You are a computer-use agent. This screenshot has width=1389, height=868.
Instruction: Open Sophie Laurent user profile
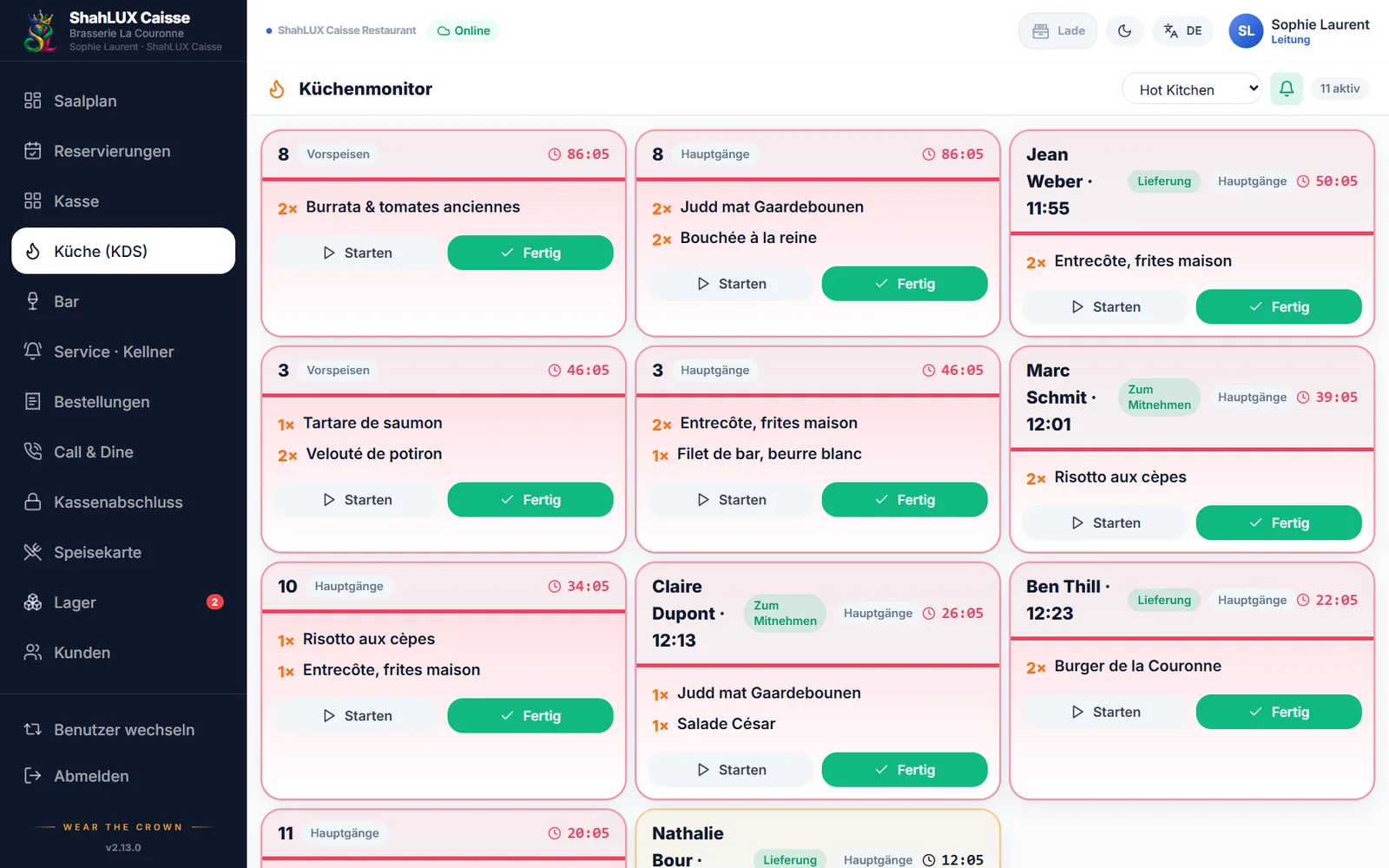pyautogui.click(x=1299, y=31)
